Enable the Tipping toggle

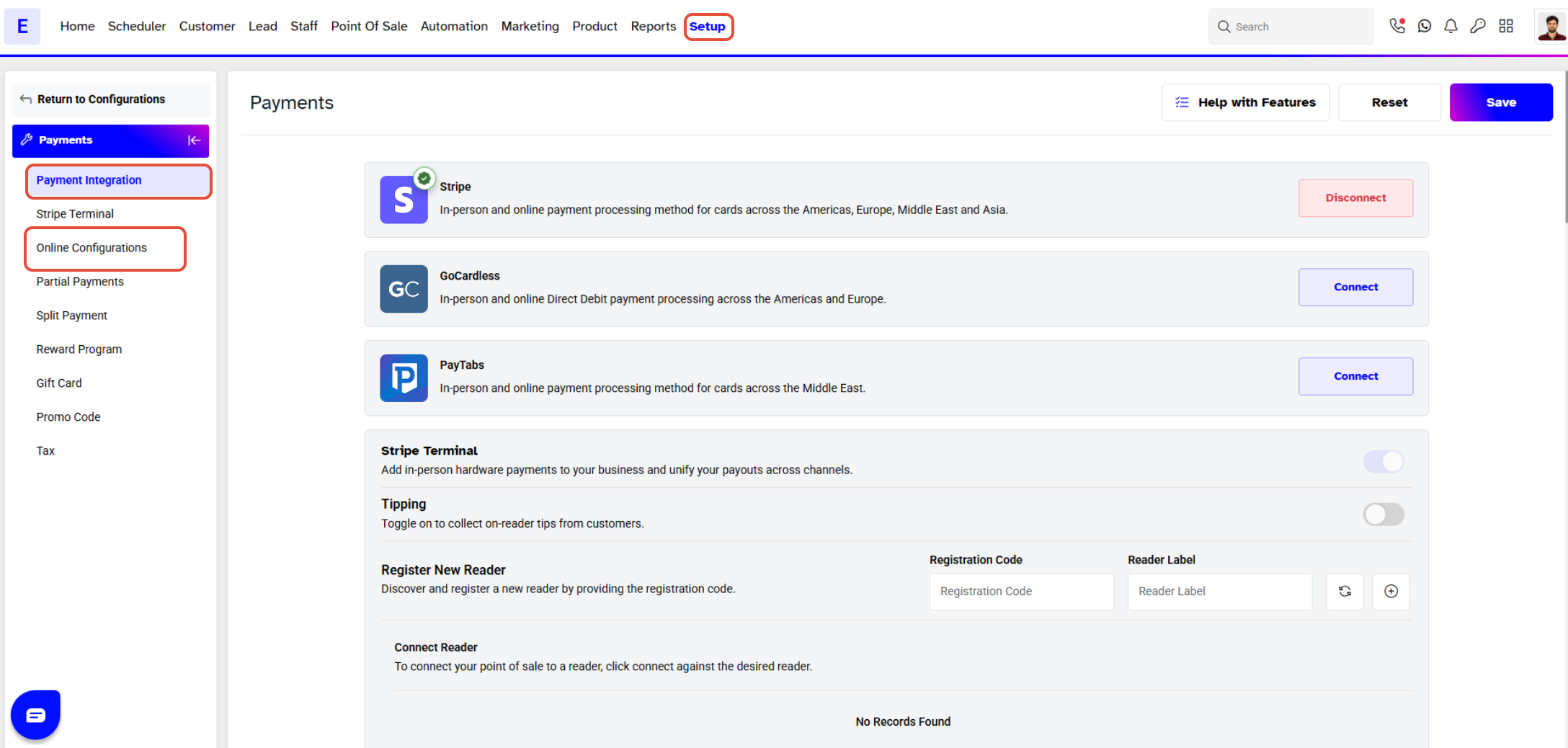click(x=1384, y=515)
